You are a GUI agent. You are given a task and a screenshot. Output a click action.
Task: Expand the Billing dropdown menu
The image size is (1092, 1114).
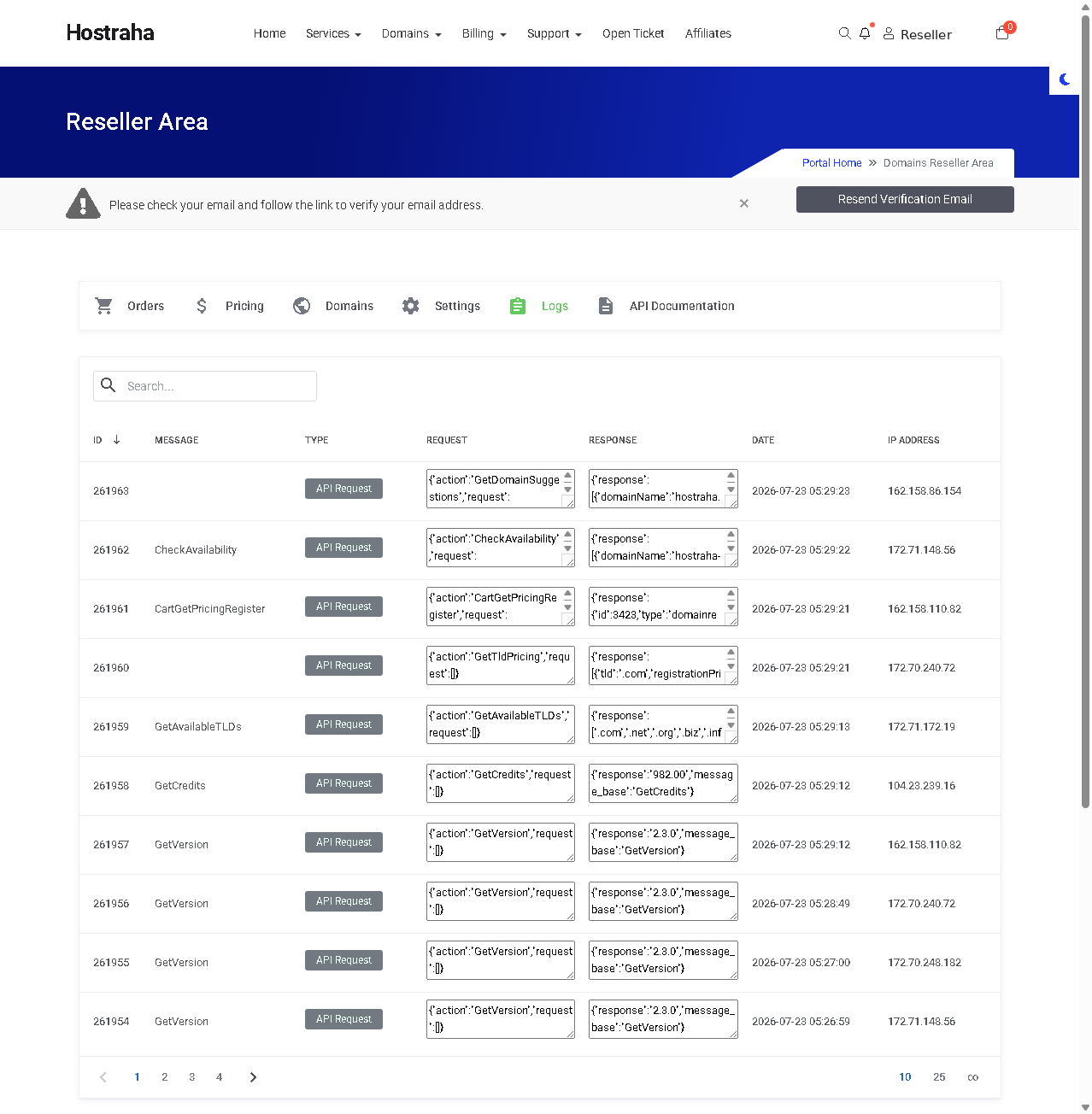[484, 33]
